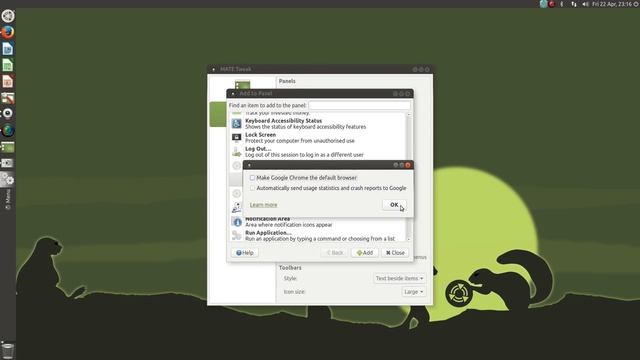Click the colorful globe icon in dock
Image resolution: width=640 pixels, height=360 pixels.
[8, 131]
